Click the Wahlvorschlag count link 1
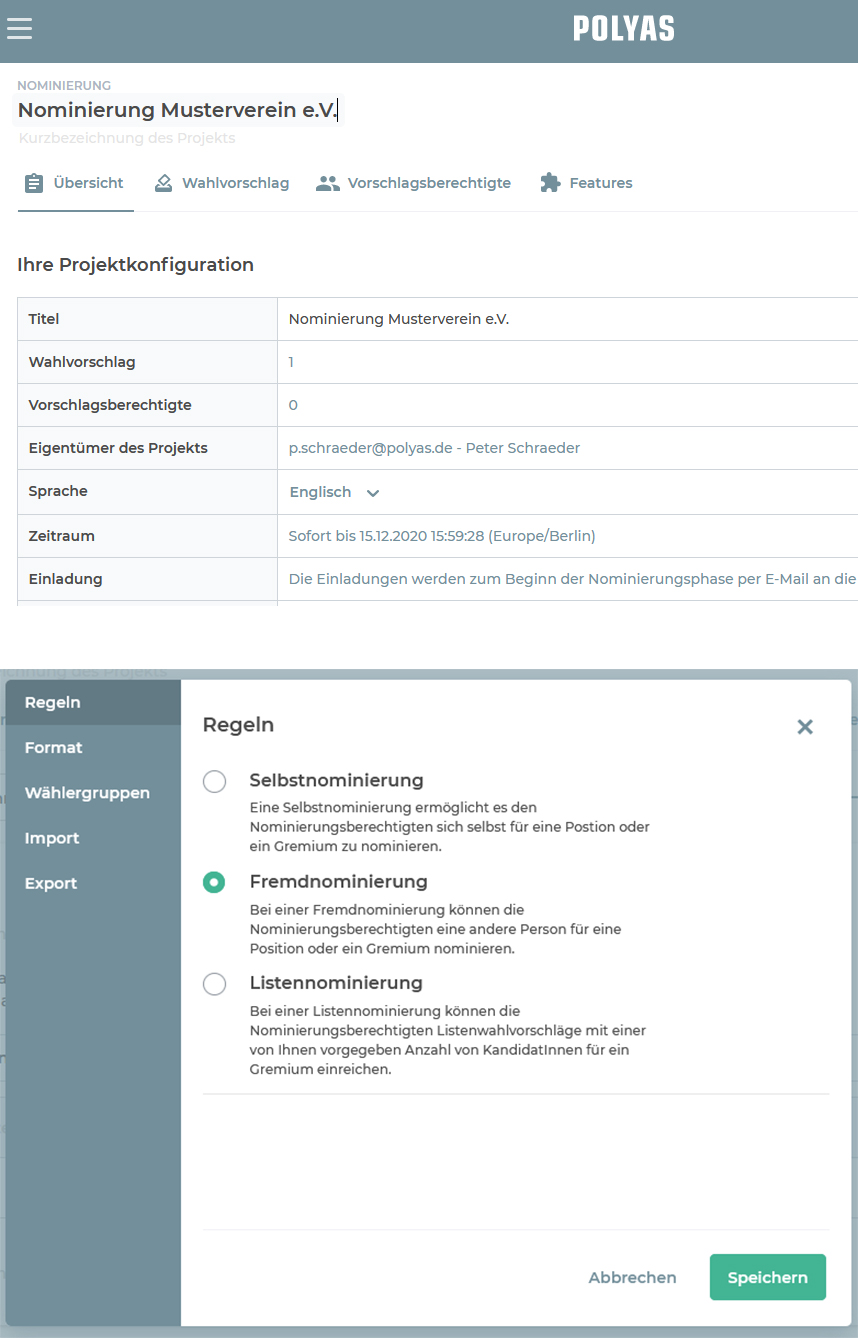Screen dimensions: 858x1338 tap(291, 362)
